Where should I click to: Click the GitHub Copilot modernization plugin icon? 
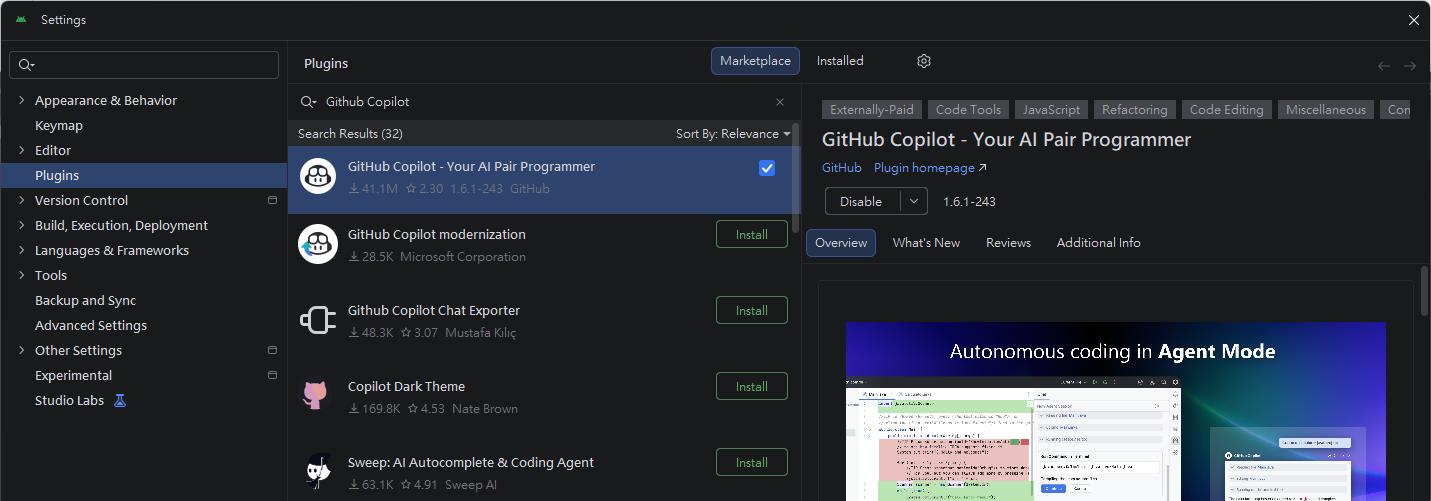[x=318, y=245]
